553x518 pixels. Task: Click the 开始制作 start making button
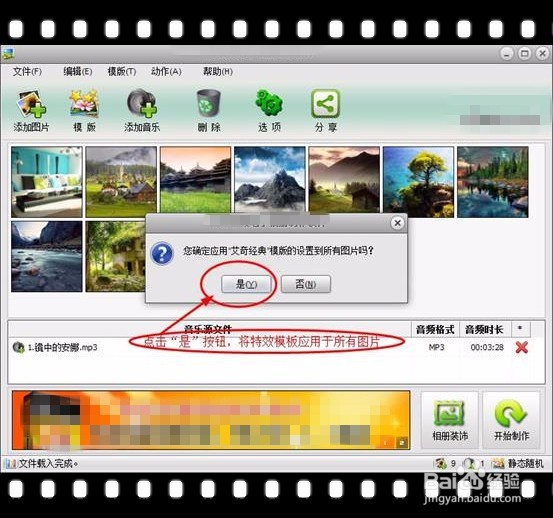511,420
